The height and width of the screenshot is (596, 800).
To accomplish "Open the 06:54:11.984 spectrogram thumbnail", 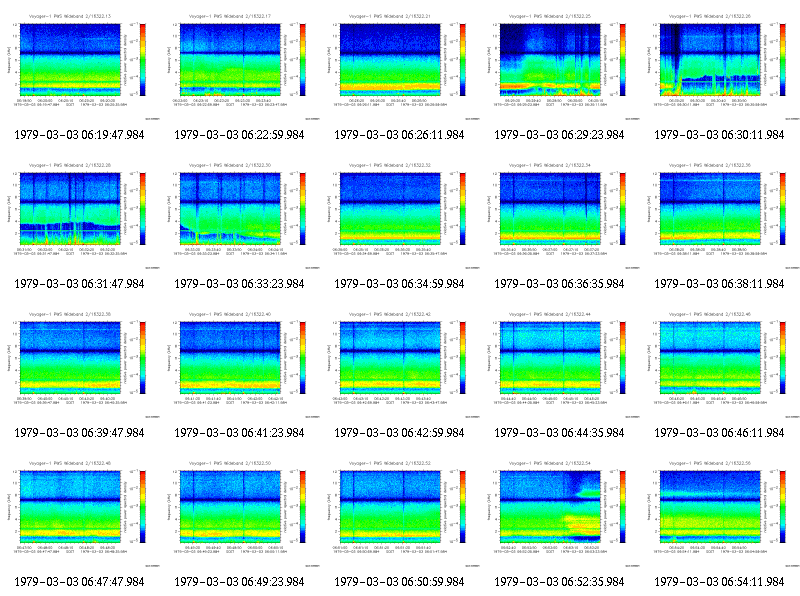I will pos(720,513).
